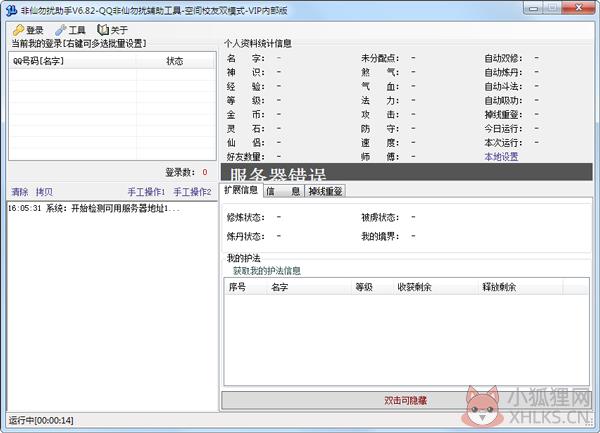Click the 双击可隐藏 button
The width and height of the screenshot is (600, 433).
405,400
